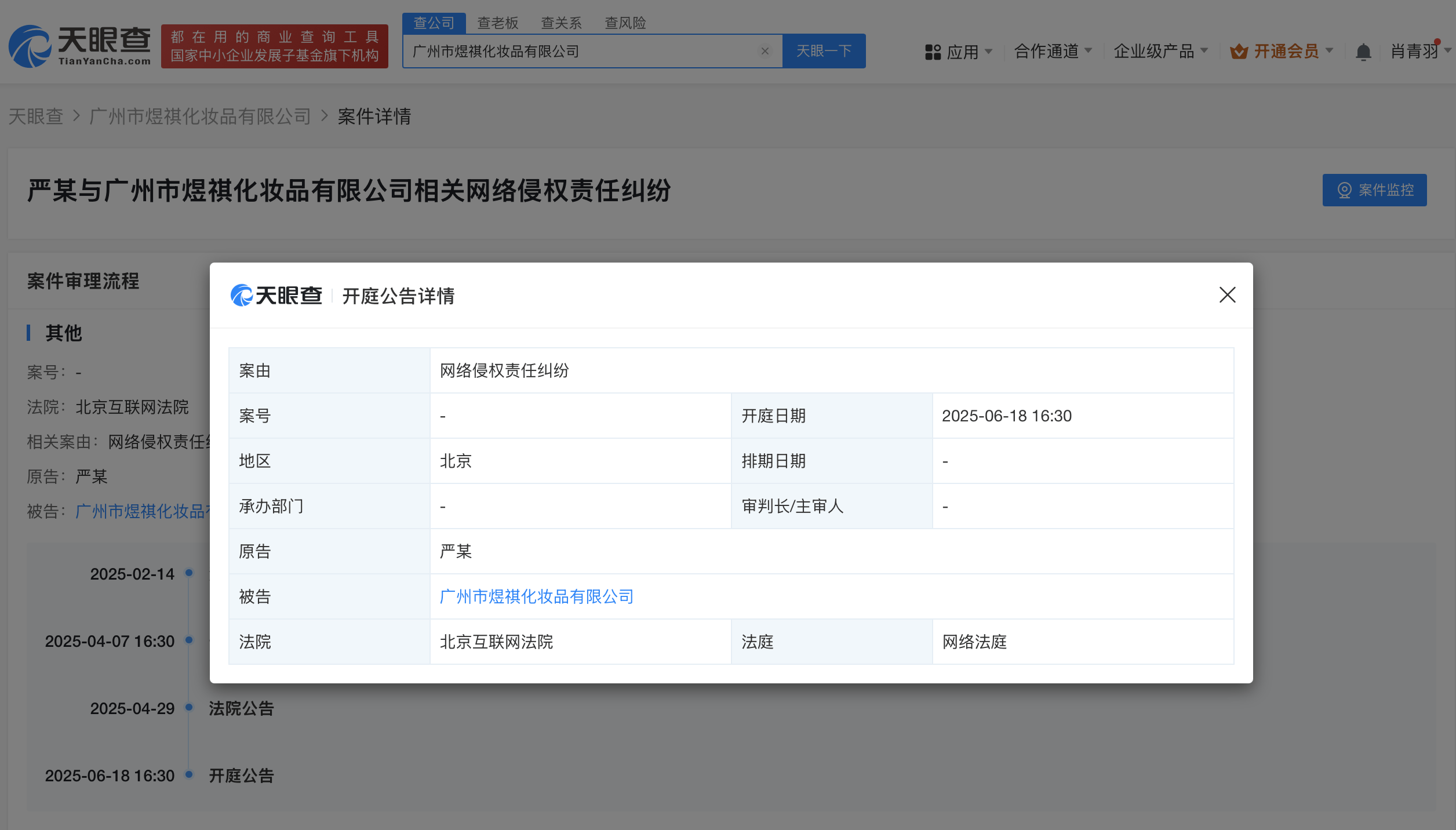This screenshot has width=1456, height=830.
Task: Click the 天眼查 logo in dialog header
Action: coord(276,296)
